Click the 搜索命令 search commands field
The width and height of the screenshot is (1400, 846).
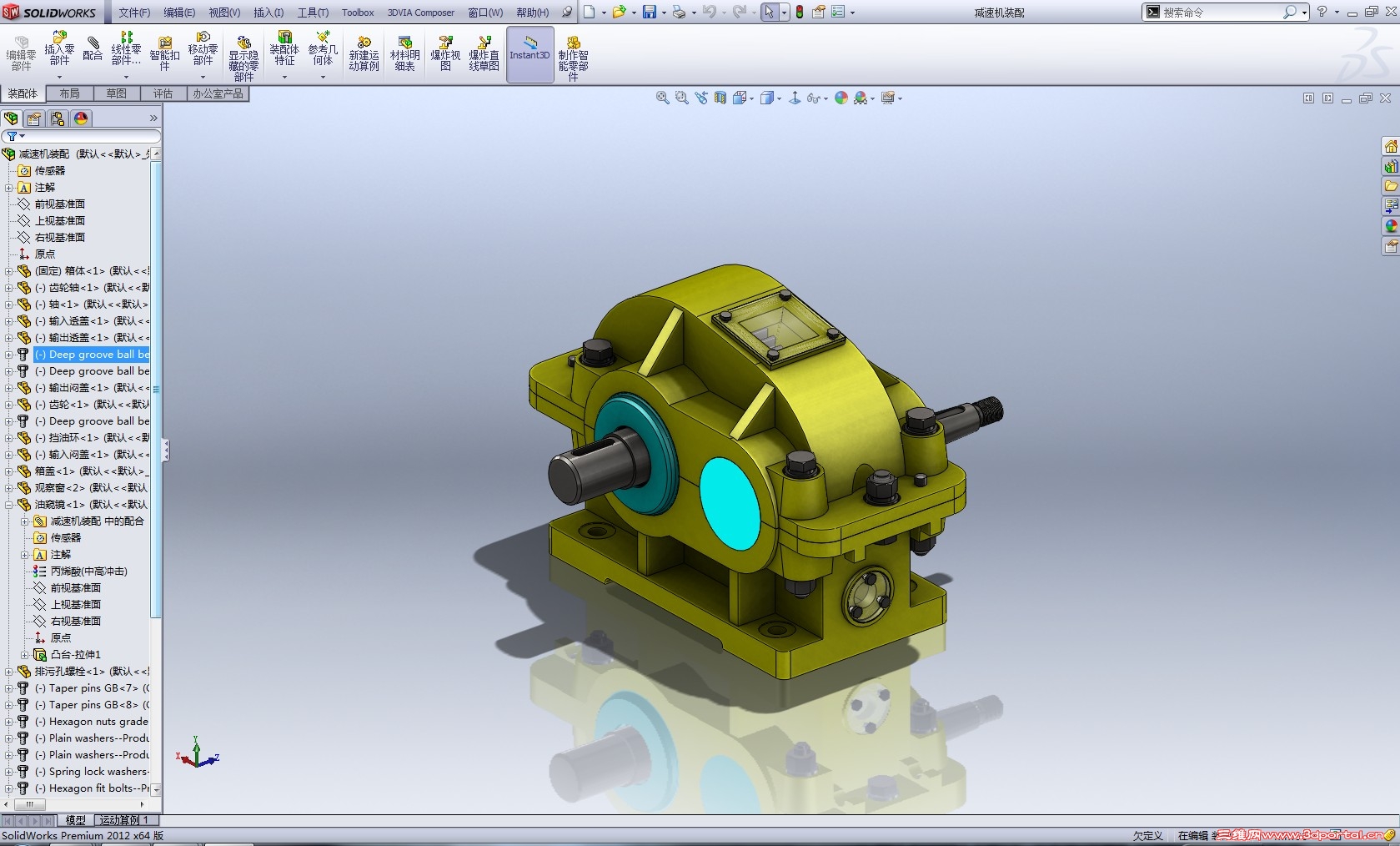(1224, 12)
